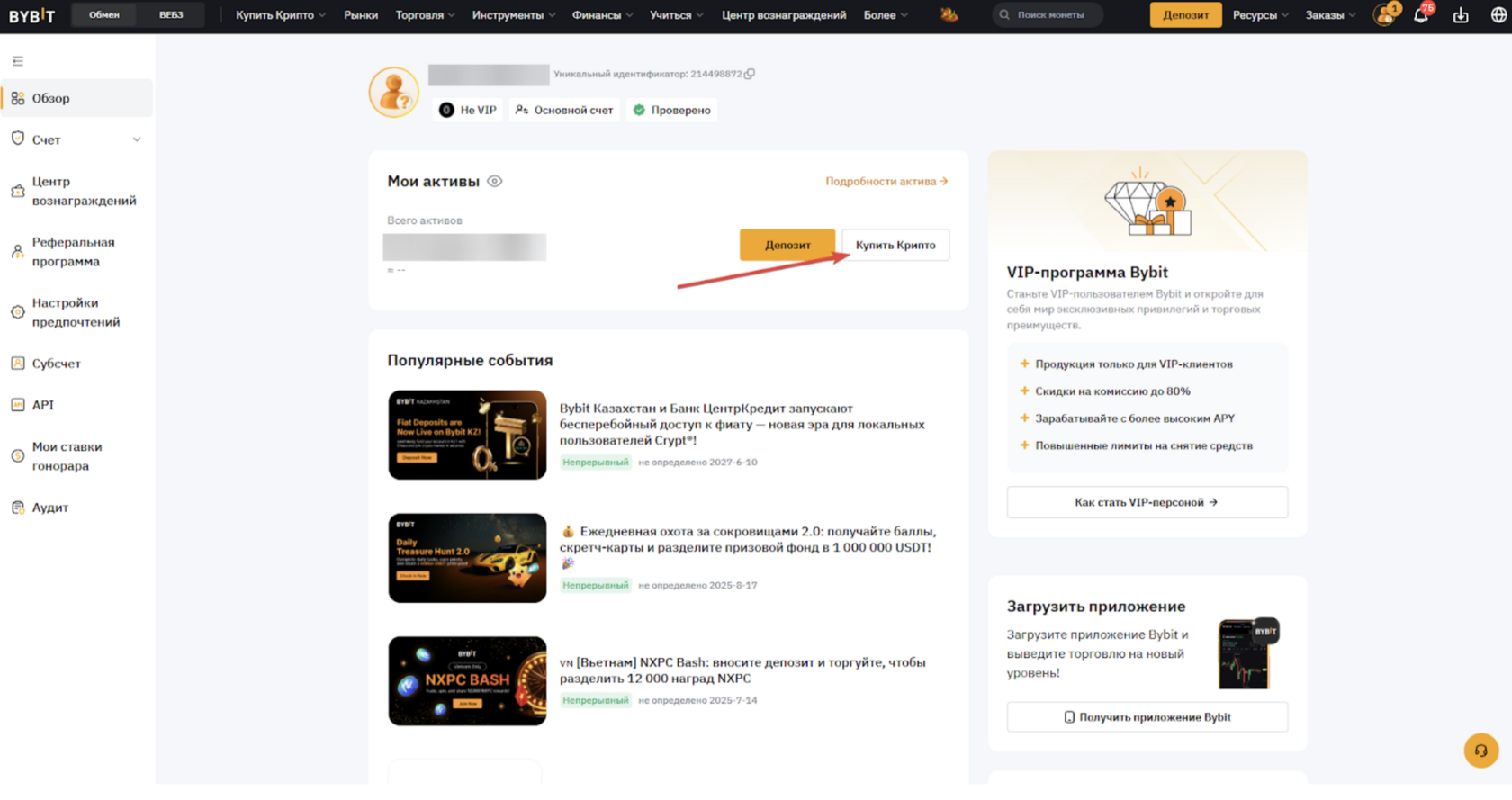Open Инструменты dropdown menu

coord(514,15)
